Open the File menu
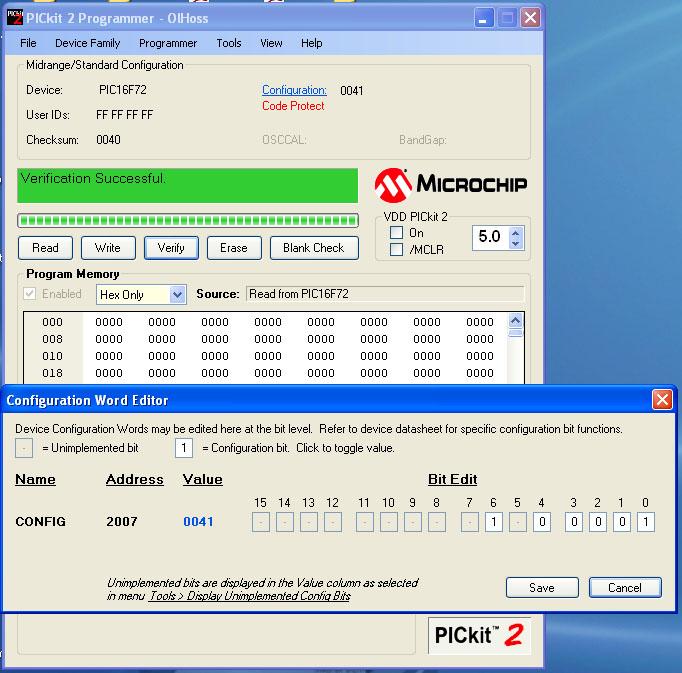This screenshot has width=682, height=673. [x=28, y=43]
